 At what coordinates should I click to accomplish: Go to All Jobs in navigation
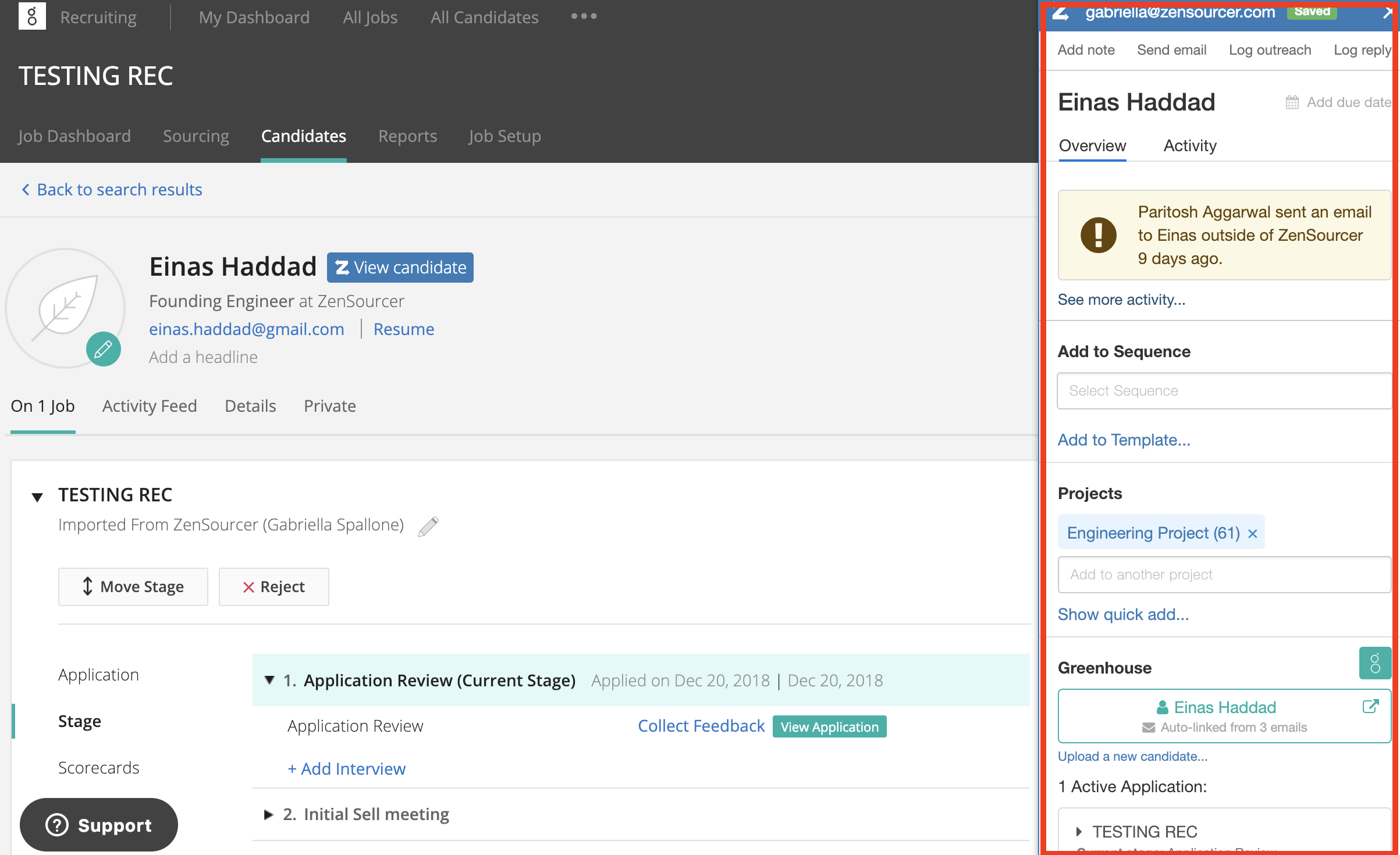click(x=370, y=17)
